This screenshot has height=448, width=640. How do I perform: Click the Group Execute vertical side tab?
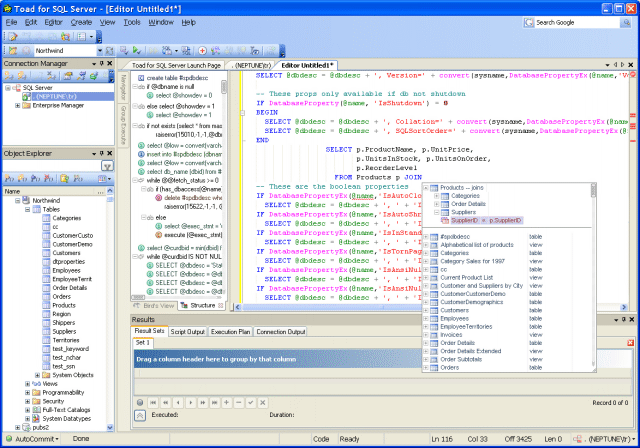coord(123,125)
